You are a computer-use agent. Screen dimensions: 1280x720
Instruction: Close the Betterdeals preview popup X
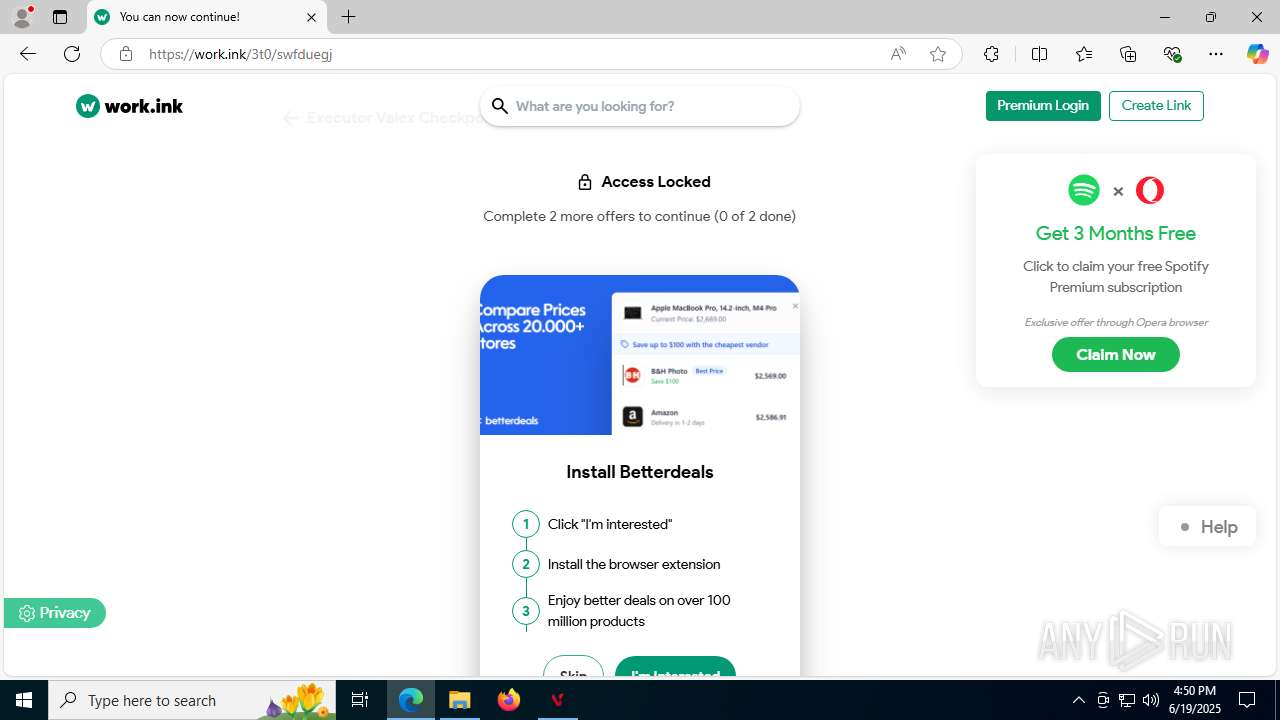pyautogui.click(x=795, y=307)
